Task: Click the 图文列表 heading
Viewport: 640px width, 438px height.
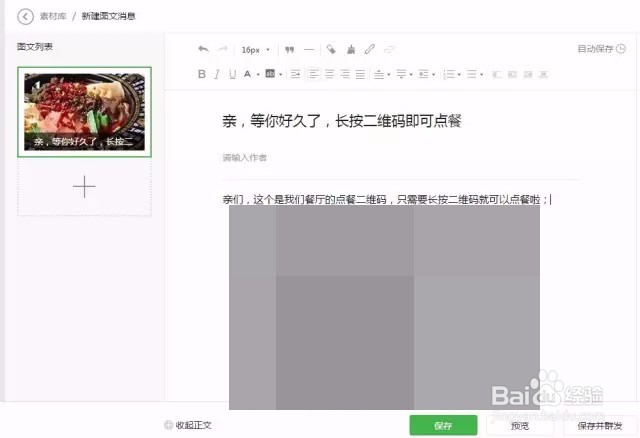Action: point(35,47)
